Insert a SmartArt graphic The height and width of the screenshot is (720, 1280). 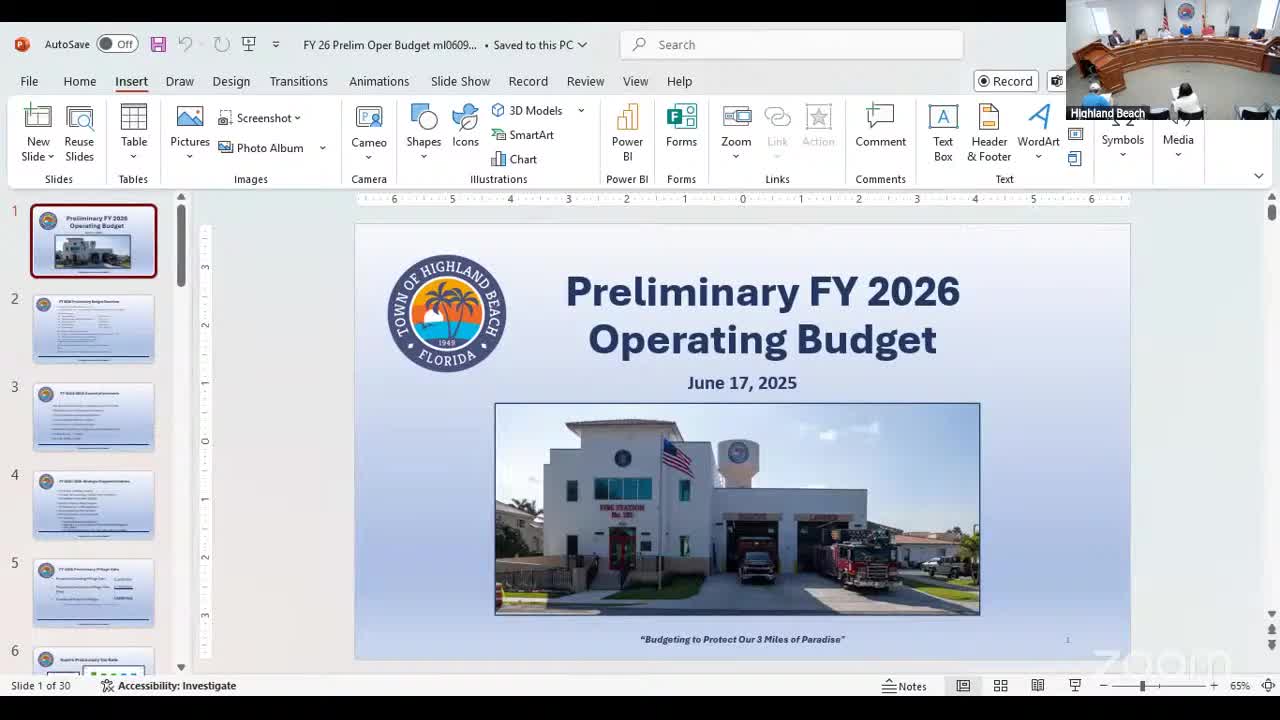pyautogui.click(x=523, y=135)
